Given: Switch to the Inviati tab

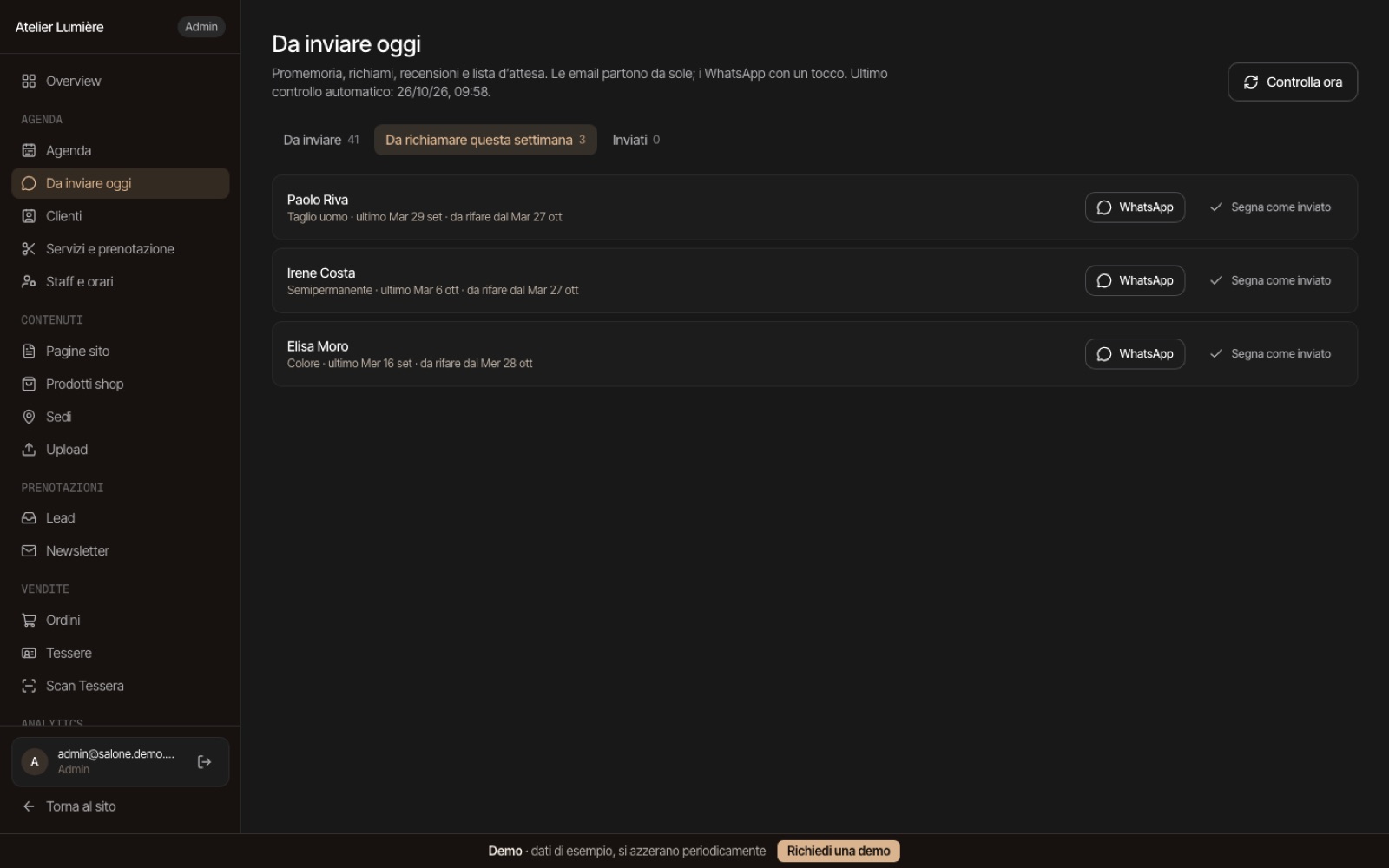Looking at the screenshot, I should point(635,140).
